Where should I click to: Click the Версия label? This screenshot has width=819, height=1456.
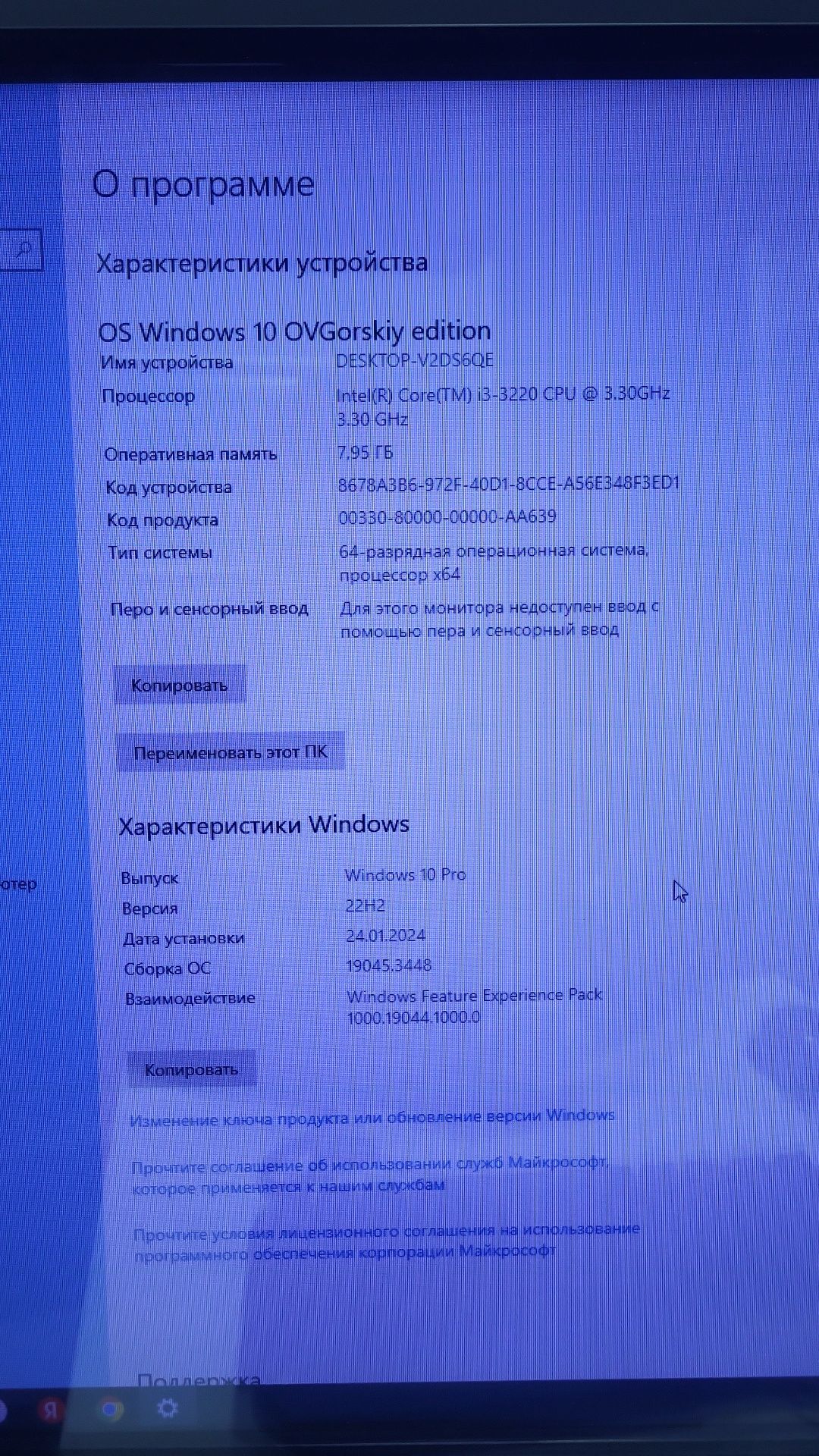click(150, 908)
